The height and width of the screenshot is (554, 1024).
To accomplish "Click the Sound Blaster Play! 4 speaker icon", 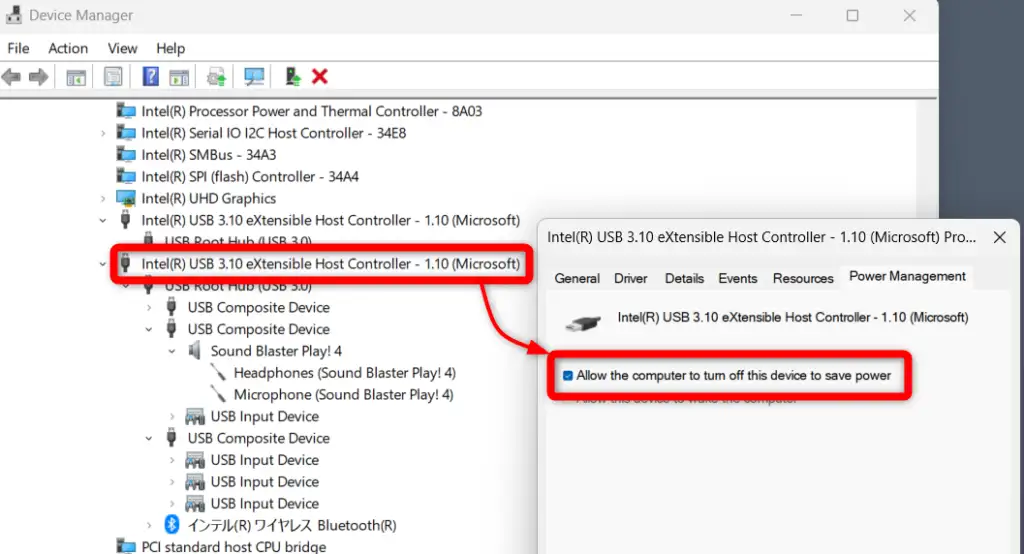I will point(195,351).
